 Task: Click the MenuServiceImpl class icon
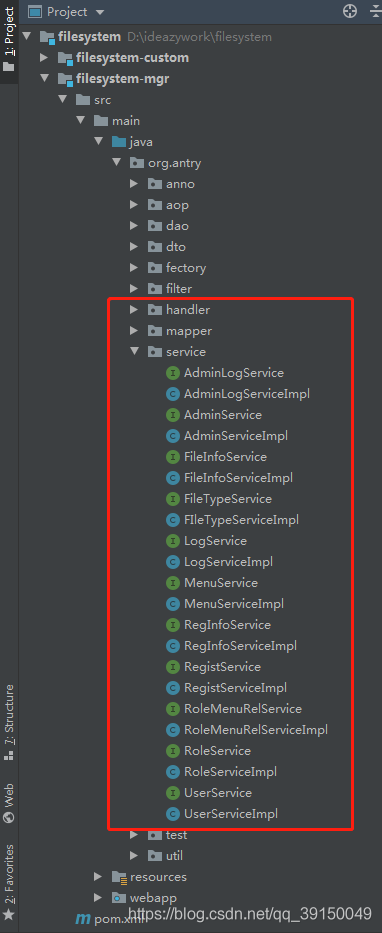(x=173, y=604)
